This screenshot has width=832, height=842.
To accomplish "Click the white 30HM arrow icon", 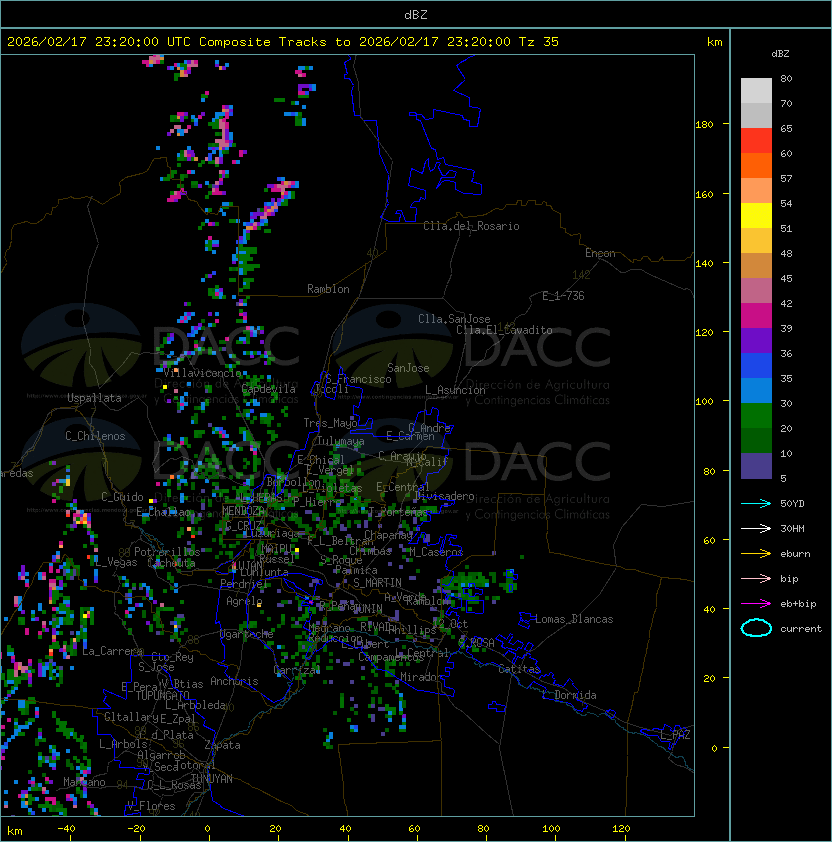I will (756, 528).
